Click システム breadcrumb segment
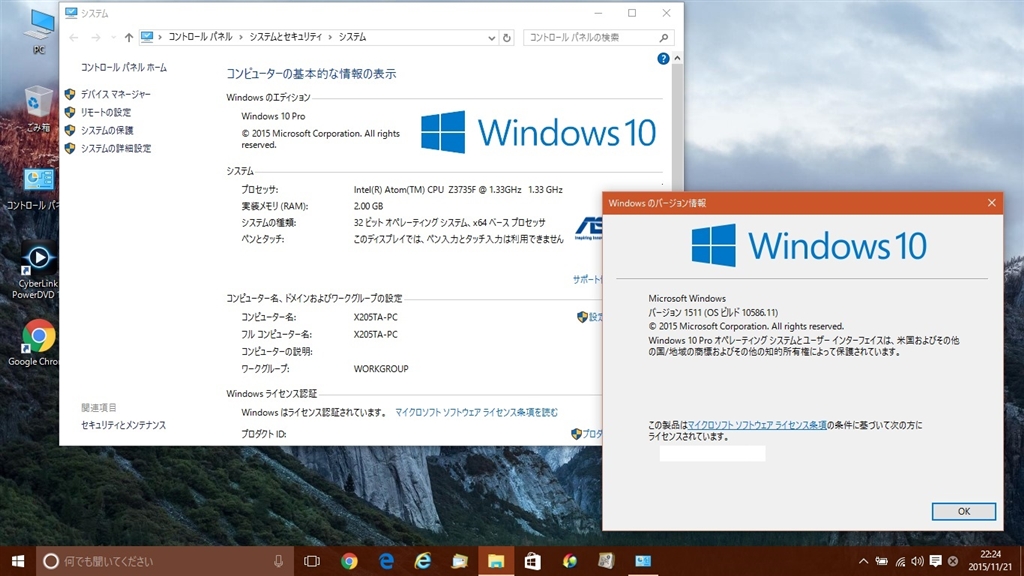The image size is (1024, 576). [352, 37]
